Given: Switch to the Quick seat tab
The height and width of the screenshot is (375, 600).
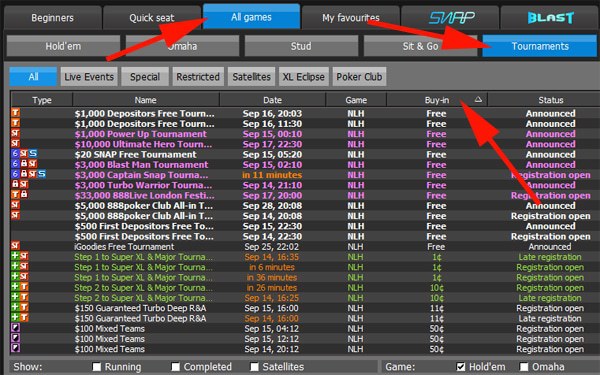Looking at the screenshot, I should pyautogui.click(x=152, y=18).
